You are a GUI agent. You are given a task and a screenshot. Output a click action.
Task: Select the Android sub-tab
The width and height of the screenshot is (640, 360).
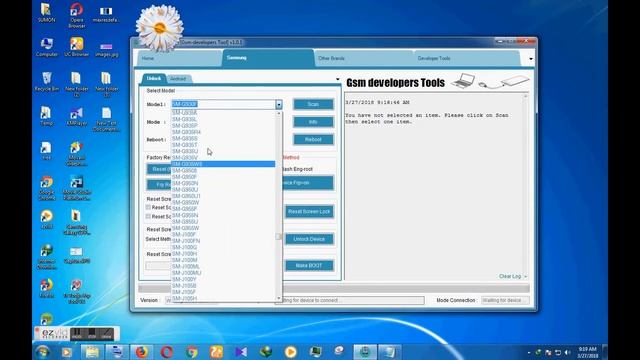pyautogui.click(x=178, y=79)
